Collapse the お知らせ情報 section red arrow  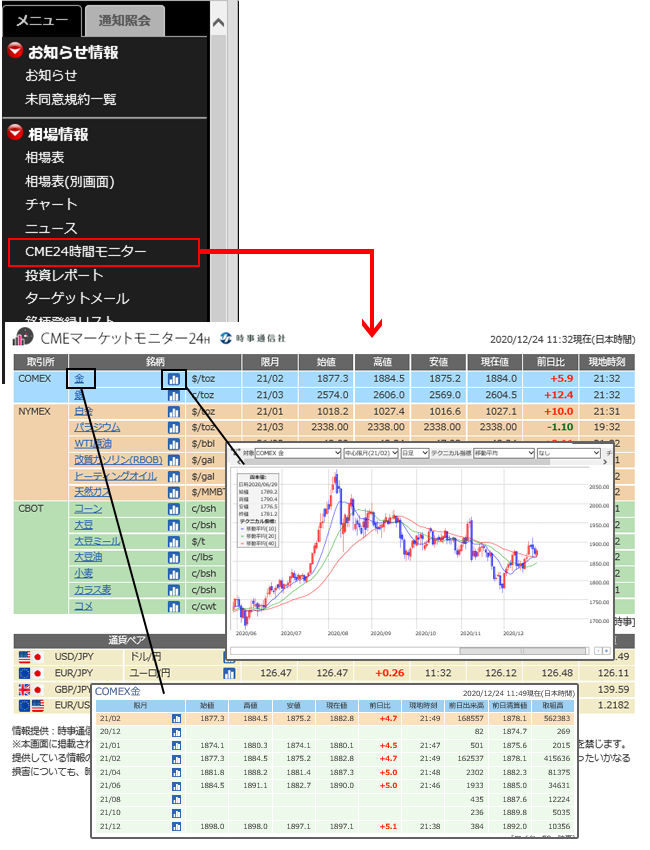tap(15, 50)
